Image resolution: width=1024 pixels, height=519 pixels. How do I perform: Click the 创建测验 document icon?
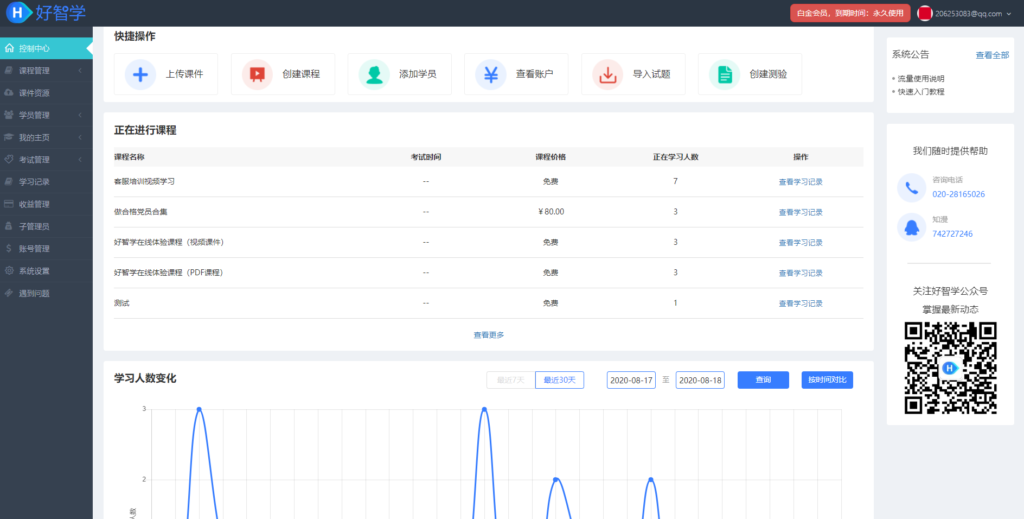(724, 74)
